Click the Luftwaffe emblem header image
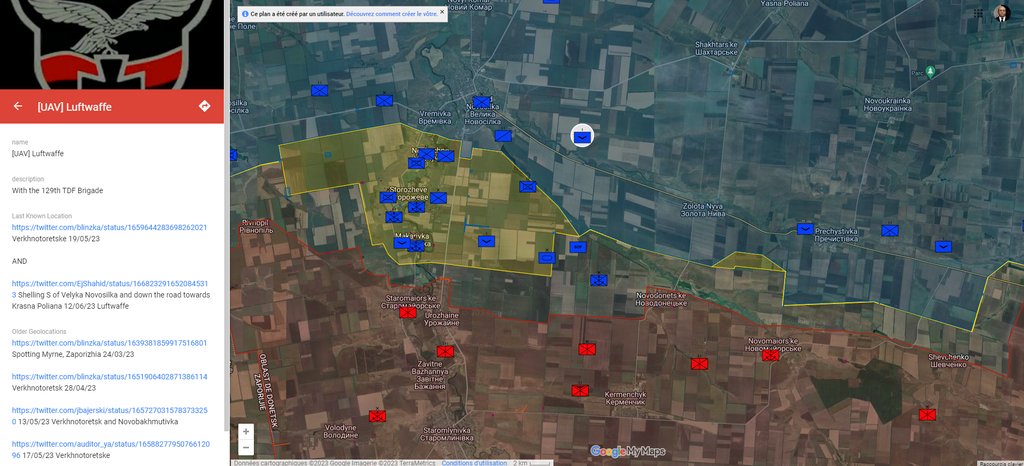 [x=112, y=44]
